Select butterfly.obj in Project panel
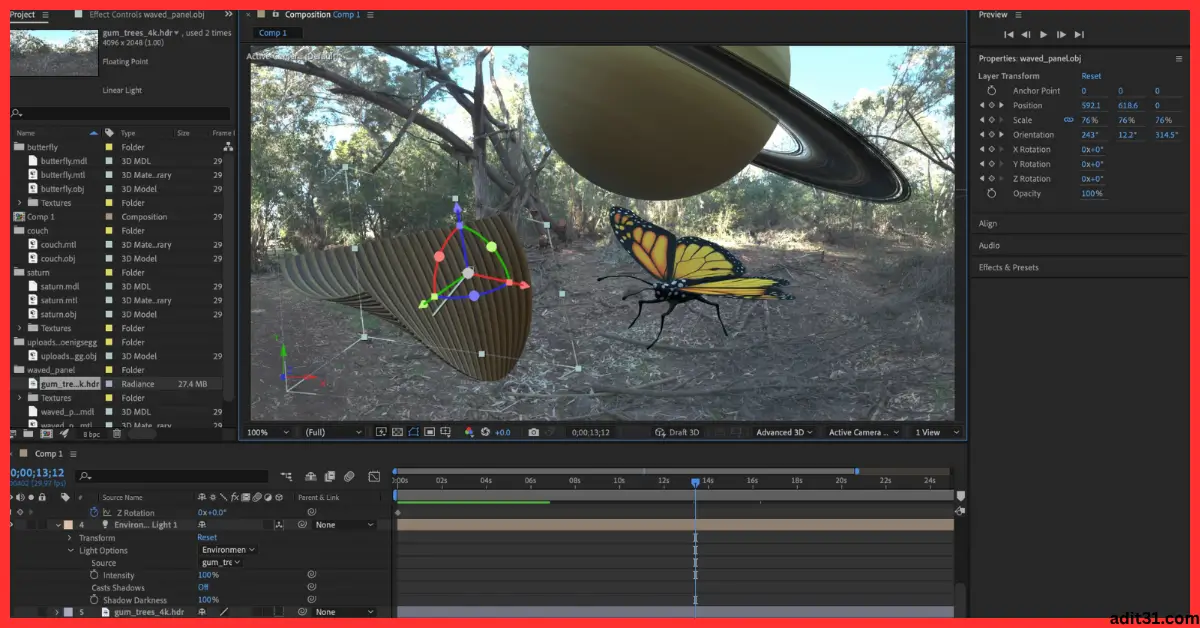The height and width of the screenshot is (628, 1200). [x=62, y=189]
